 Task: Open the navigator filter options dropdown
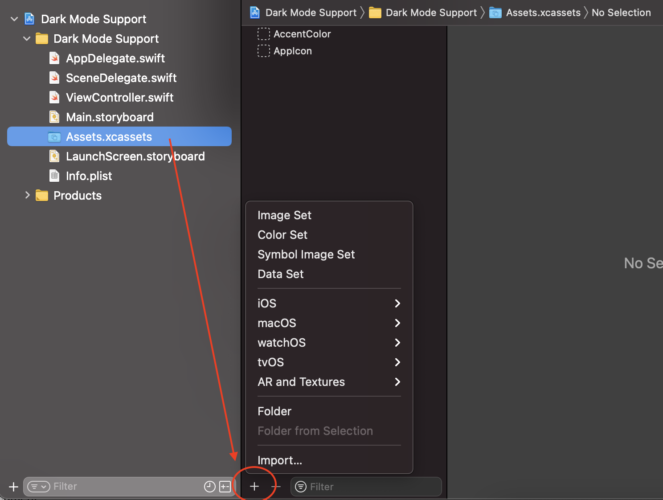pos(38,486)
